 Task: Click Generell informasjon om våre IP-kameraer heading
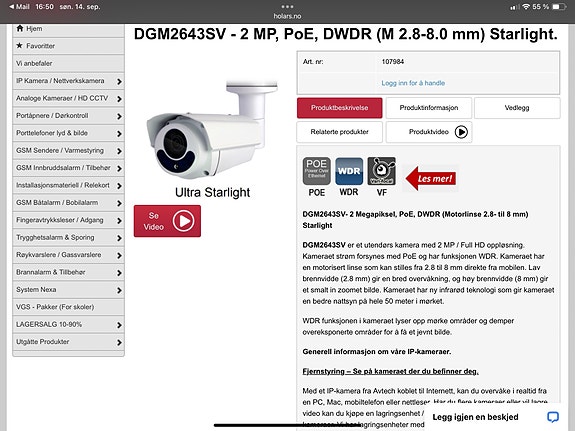click(377, 352)
